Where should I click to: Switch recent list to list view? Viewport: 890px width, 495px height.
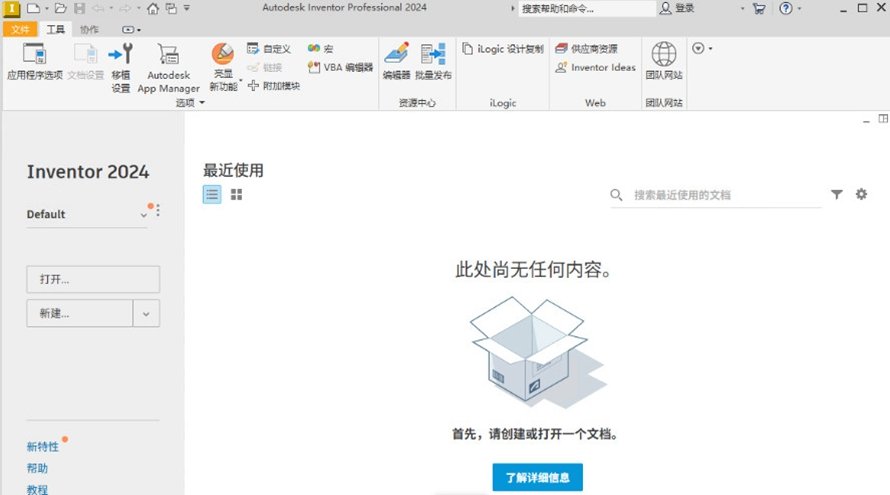pos(212,195)
